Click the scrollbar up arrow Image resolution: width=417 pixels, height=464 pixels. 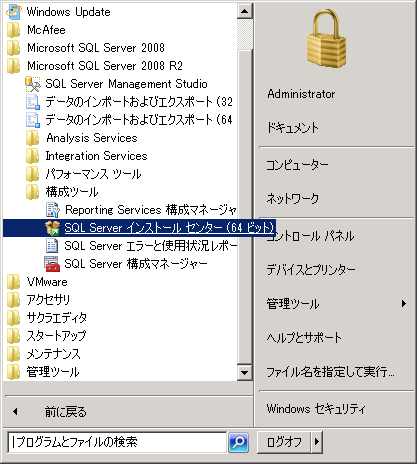[x=245, y=11]
